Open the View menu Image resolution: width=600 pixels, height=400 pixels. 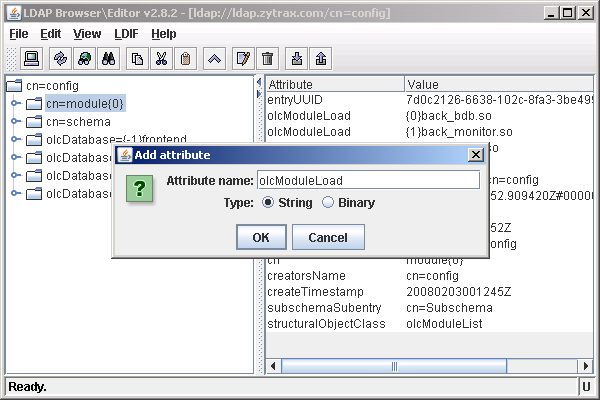[87, 34]
